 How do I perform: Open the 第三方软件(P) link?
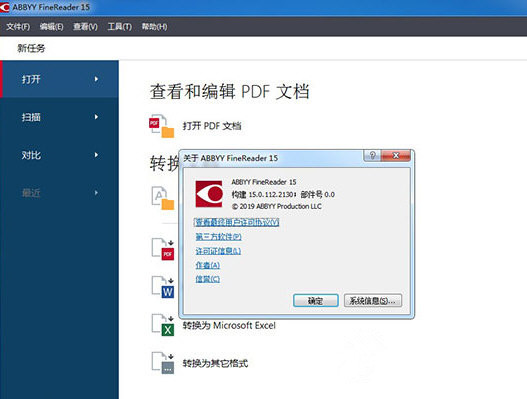tap(218, 237)
